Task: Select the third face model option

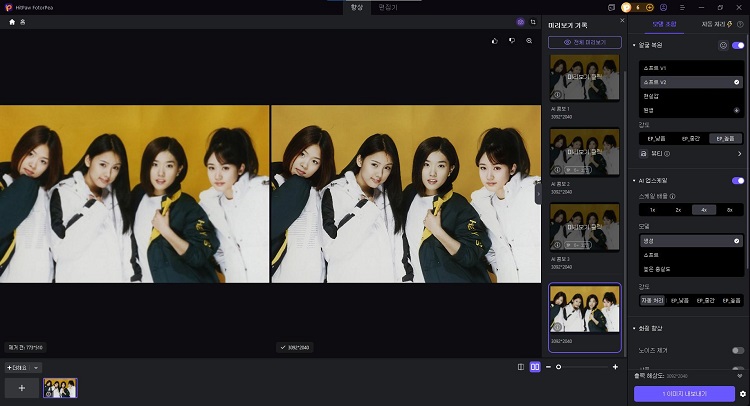Action: [x=691, y=96]
